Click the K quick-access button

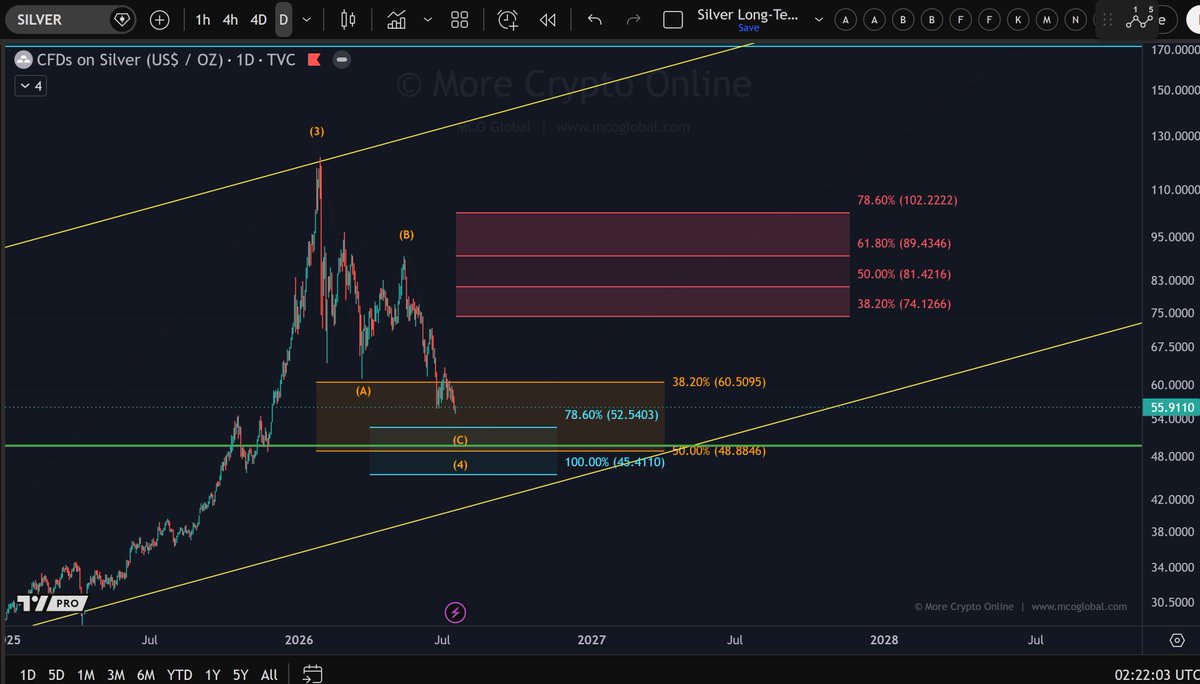click(x=1017, y=19)
